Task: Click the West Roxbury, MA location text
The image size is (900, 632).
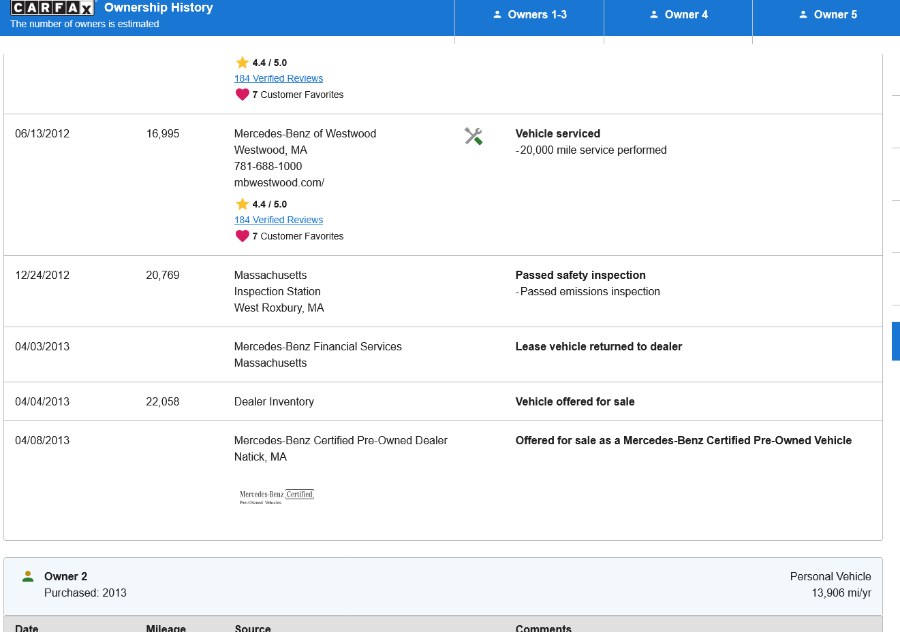Action: [x=279, y=308]
